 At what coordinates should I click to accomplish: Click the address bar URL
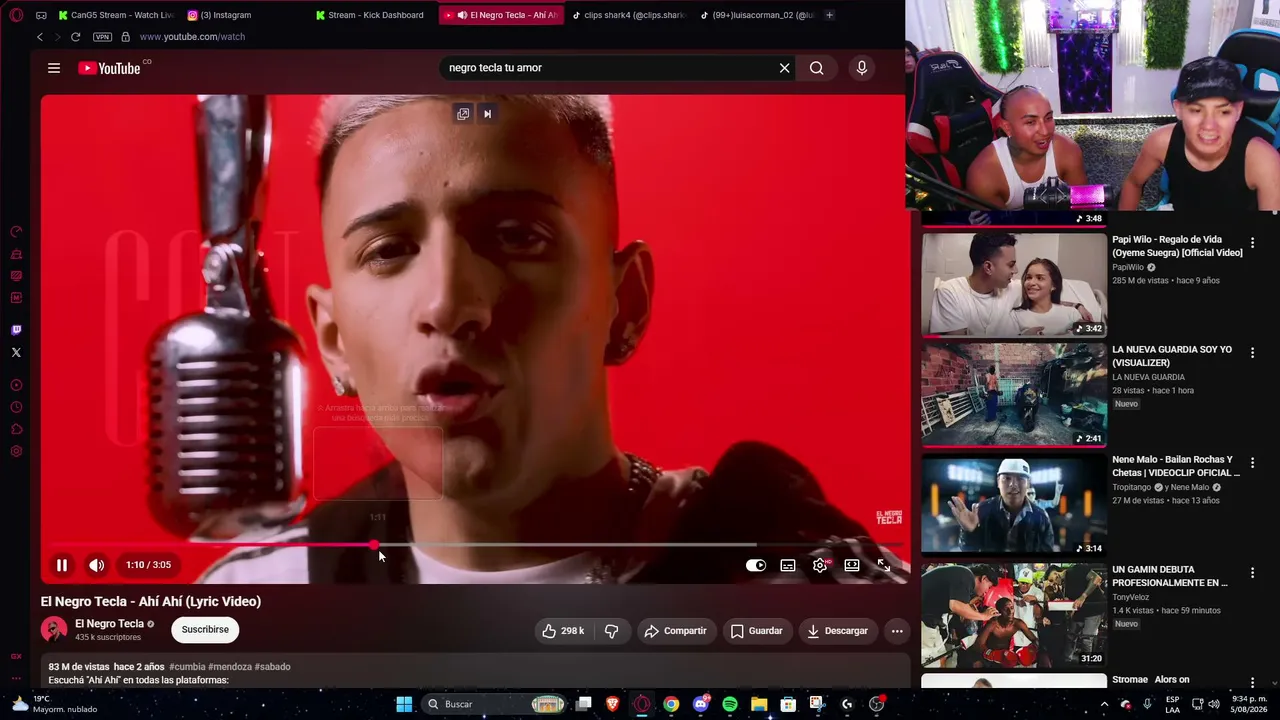[192, 37]
